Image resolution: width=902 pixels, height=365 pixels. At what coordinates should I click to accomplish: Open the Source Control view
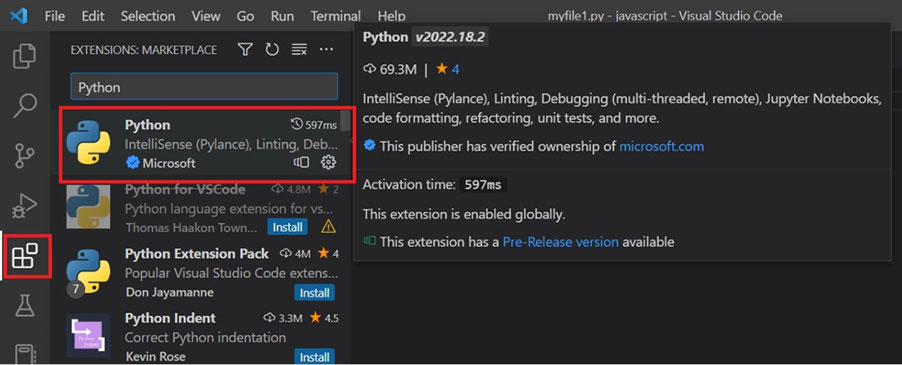(x=25, y=155)
